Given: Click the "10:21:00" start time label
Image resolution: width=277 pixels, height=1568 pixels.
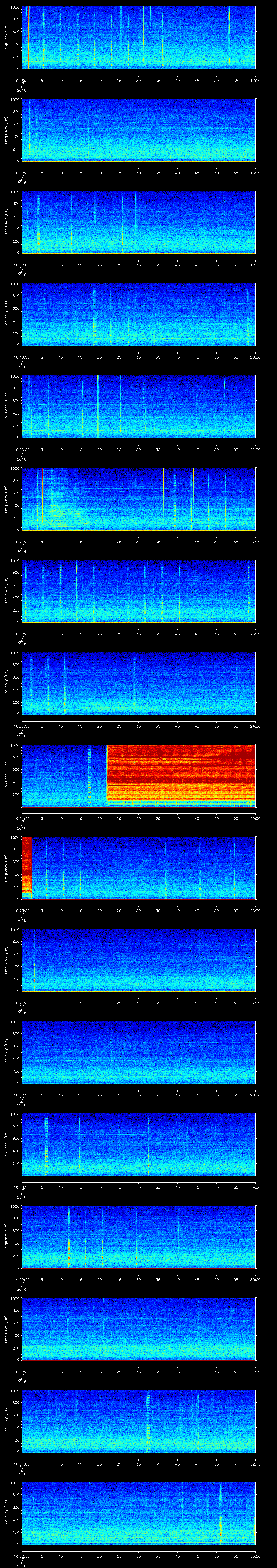Looking at the screenshot, I should click(x=22, y=542).
